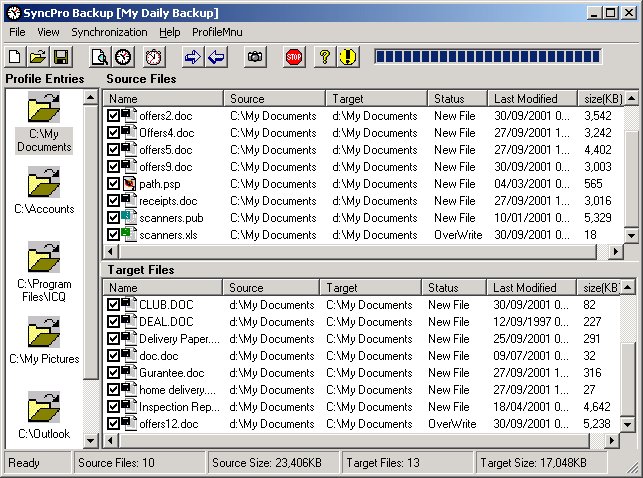Click the up arrow of Profile Entries scrollbar
This screenshot has height=478, width=643.
[90, 98]
